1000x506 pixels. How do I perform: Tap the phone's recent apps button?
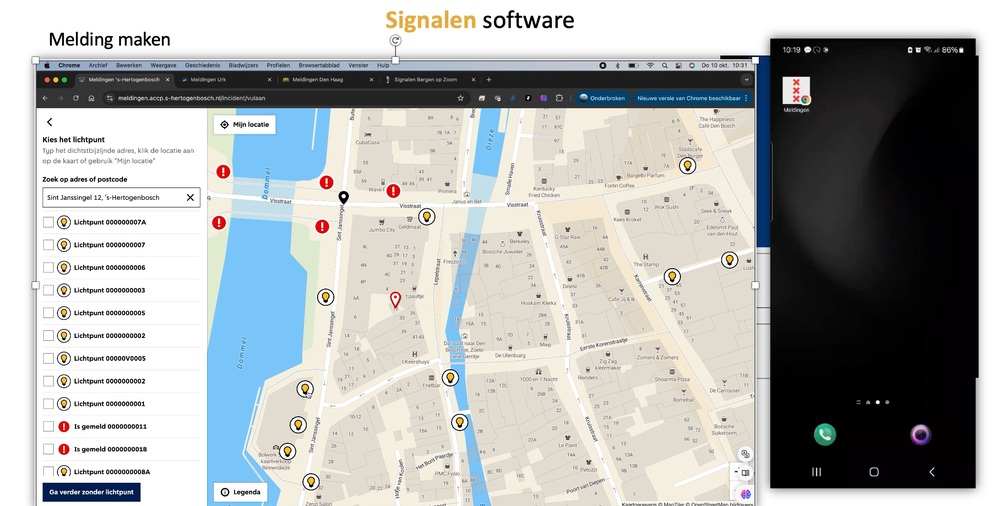(816, 472)
